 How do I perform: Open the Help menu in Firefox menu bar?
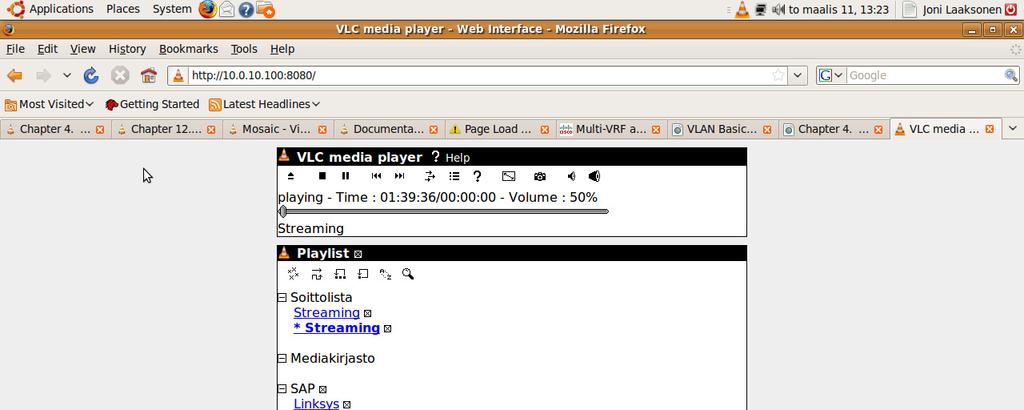pos(282,49)
